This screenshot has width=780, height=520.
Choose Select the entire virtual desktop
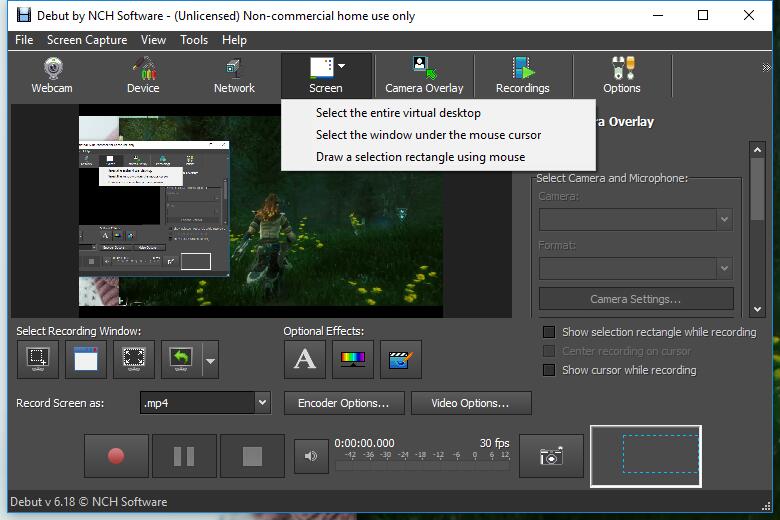(398, 113)
